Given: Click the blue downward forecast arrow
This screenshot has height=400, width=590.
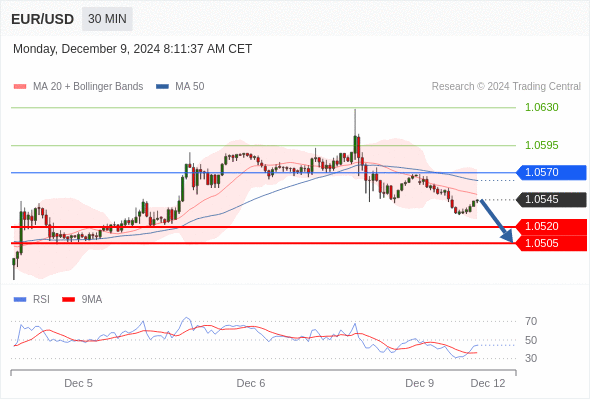Looking at the screenshot, I should [x=496, y=221].
